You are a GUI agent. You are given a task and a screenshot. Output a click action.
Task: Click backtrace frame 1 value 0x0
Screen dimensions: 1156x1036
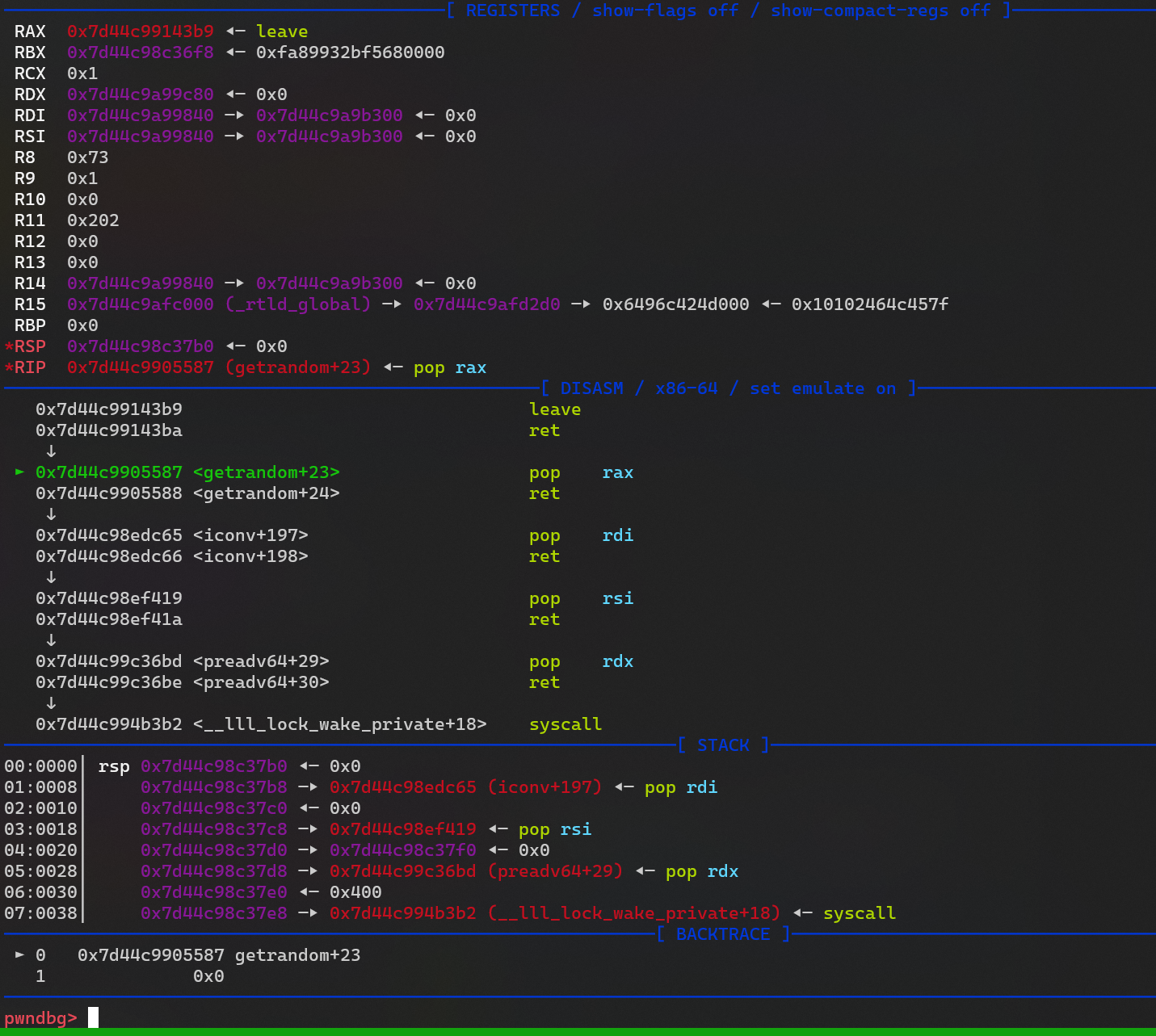[x=208, y=976]
